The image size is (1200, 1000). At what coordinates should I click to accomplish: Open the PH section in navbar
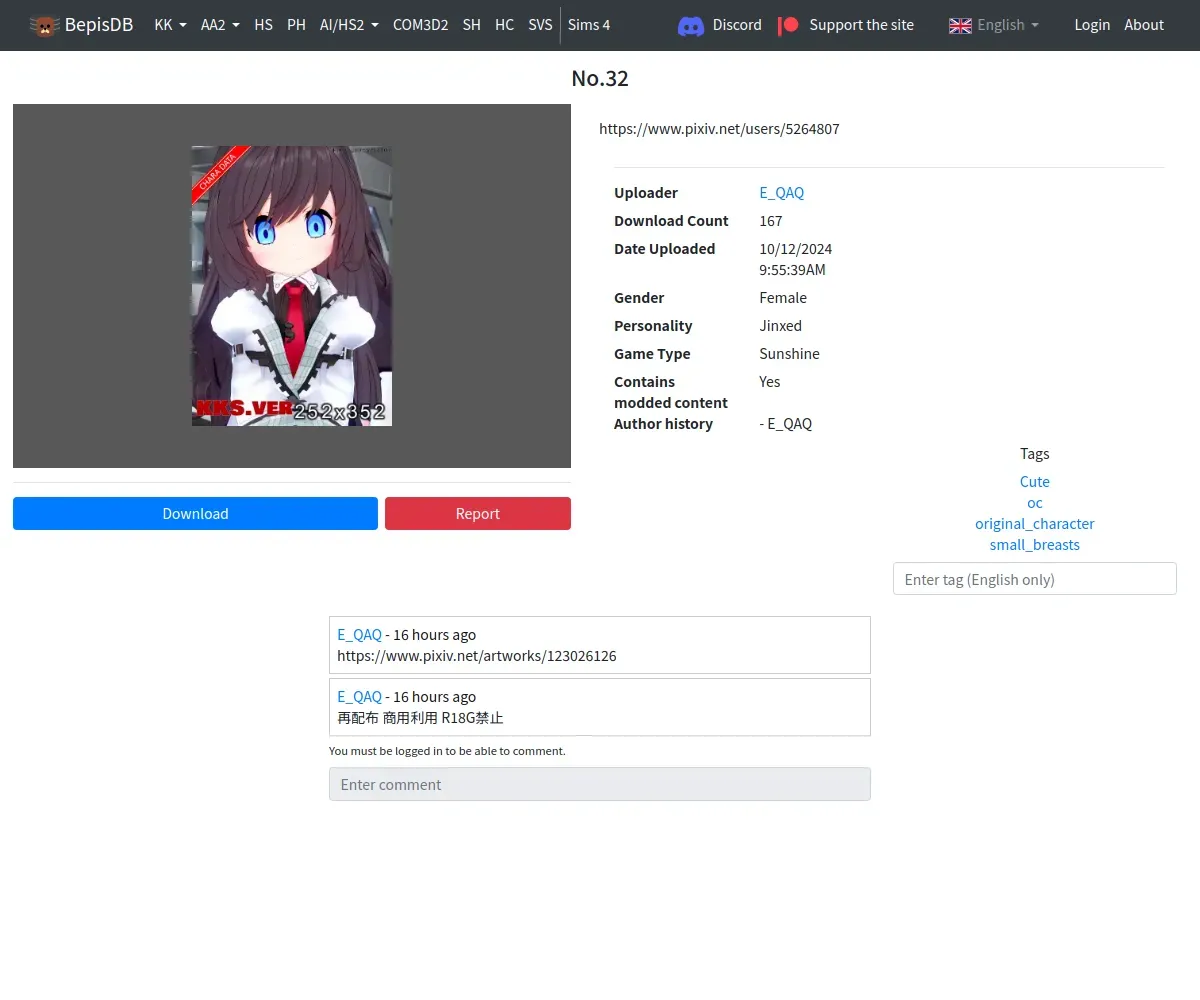click(x=296, y=25)
